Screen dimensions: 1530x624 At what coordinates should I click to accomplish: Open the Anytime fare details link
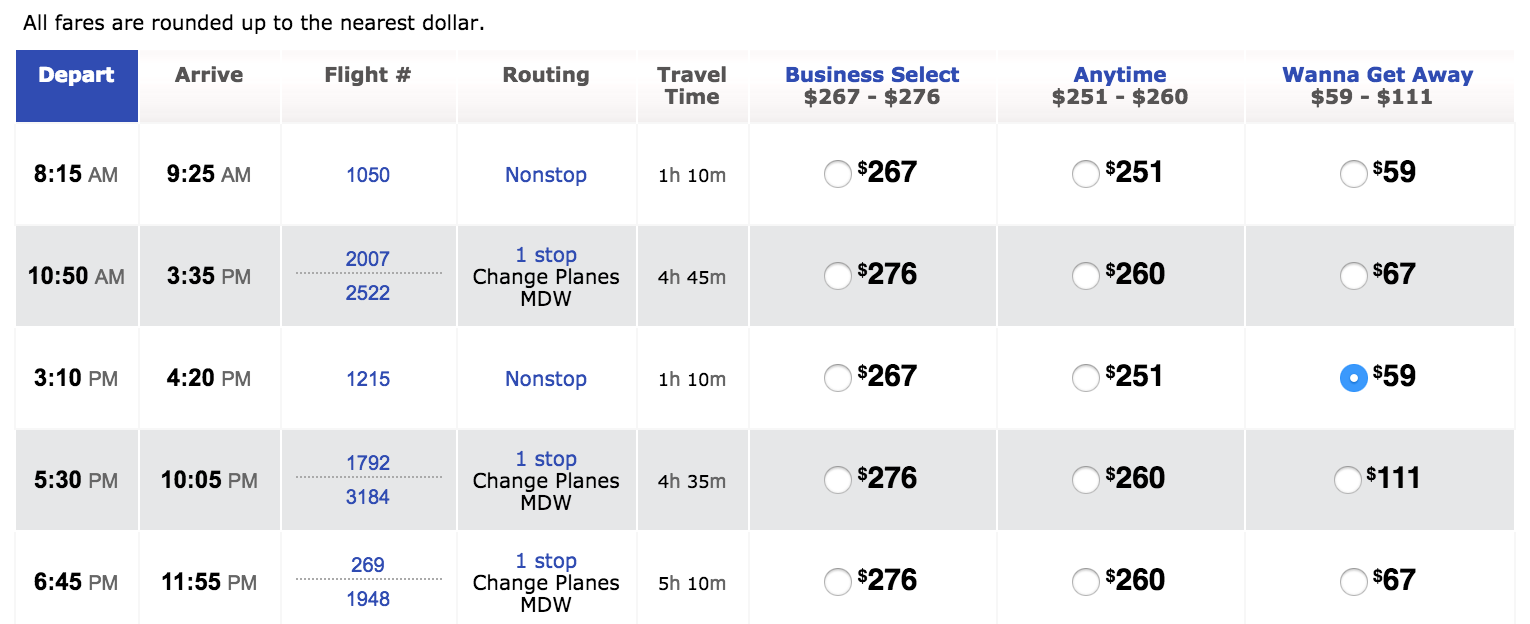coord(1120,75)
